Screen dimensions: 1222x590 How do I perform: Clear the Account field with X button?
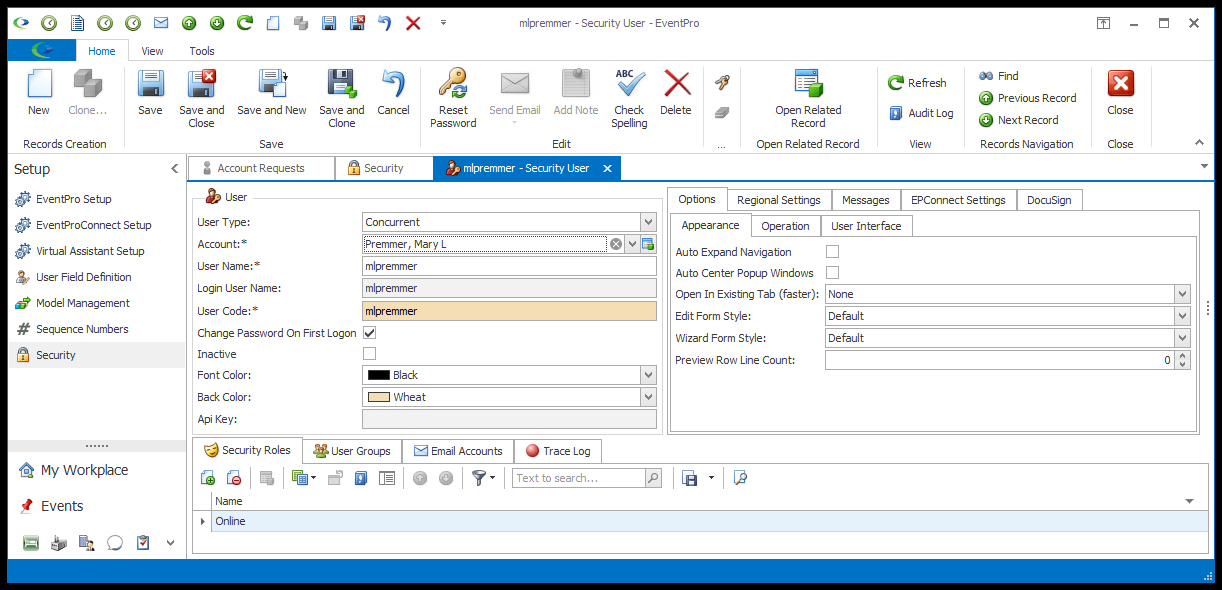pos(616,244)
